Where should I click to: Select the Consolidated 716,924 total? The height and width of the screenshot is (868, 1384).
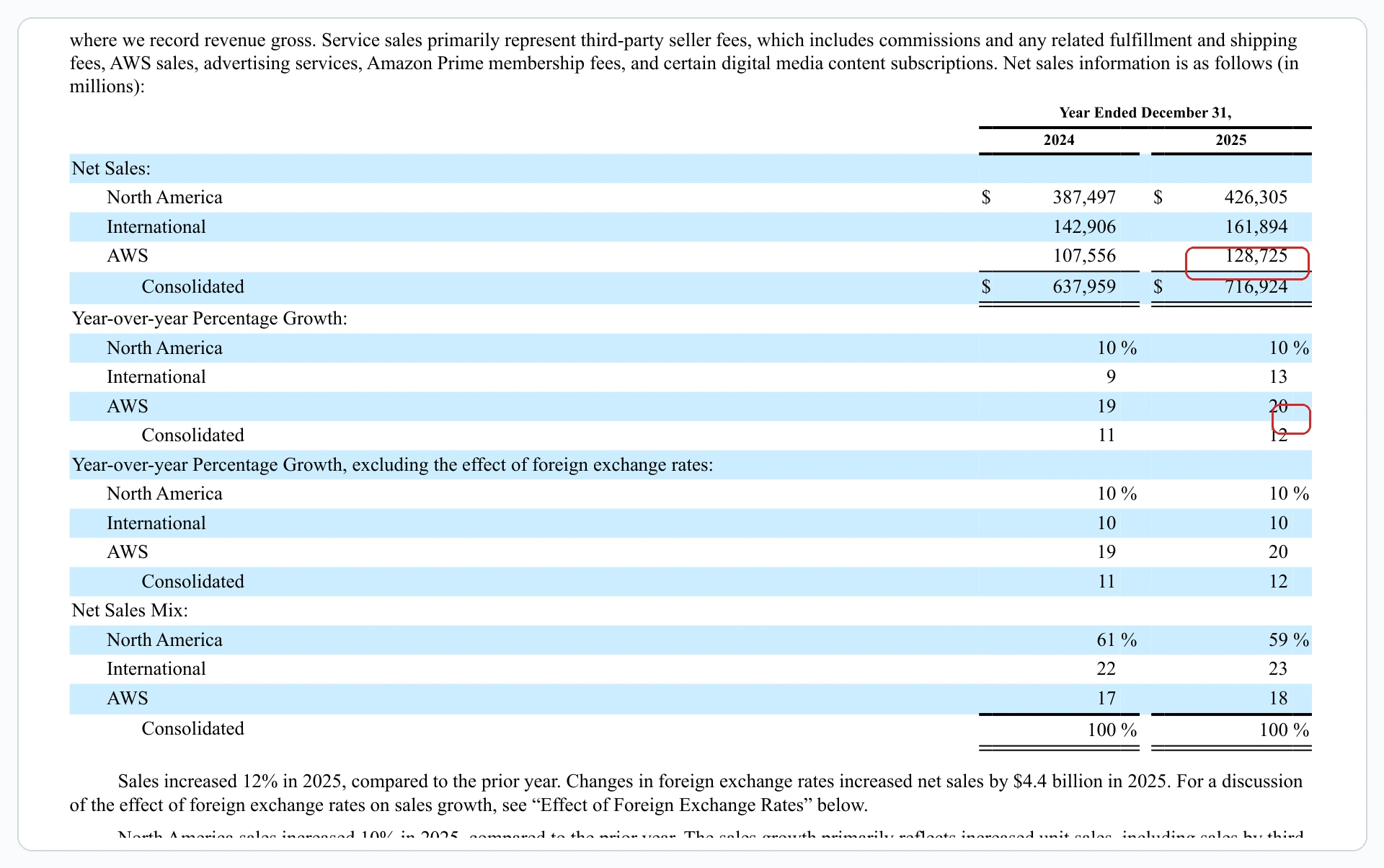(1257, 286)
